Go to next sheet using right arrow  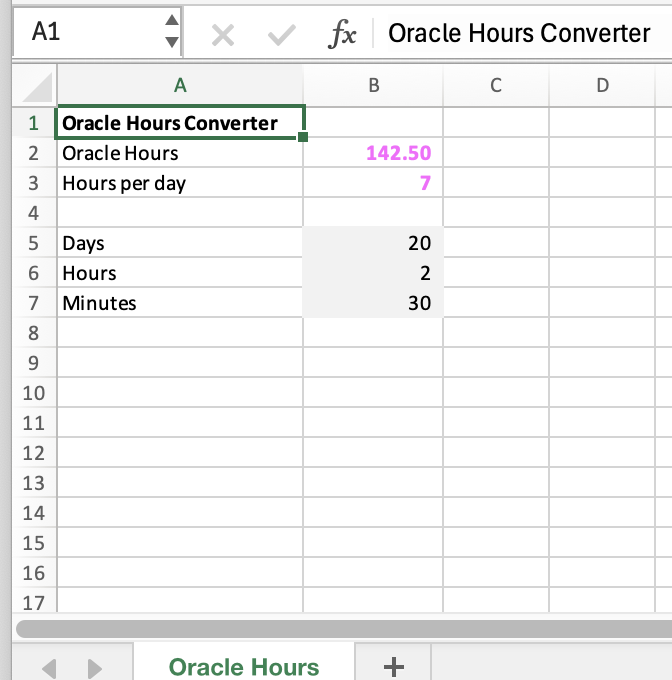tap(95, 667)
